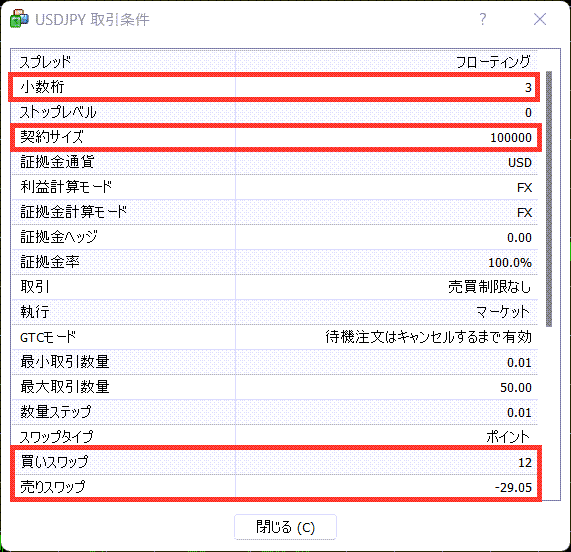
Task: Click the question mark help icon
Action: [483, 19]
